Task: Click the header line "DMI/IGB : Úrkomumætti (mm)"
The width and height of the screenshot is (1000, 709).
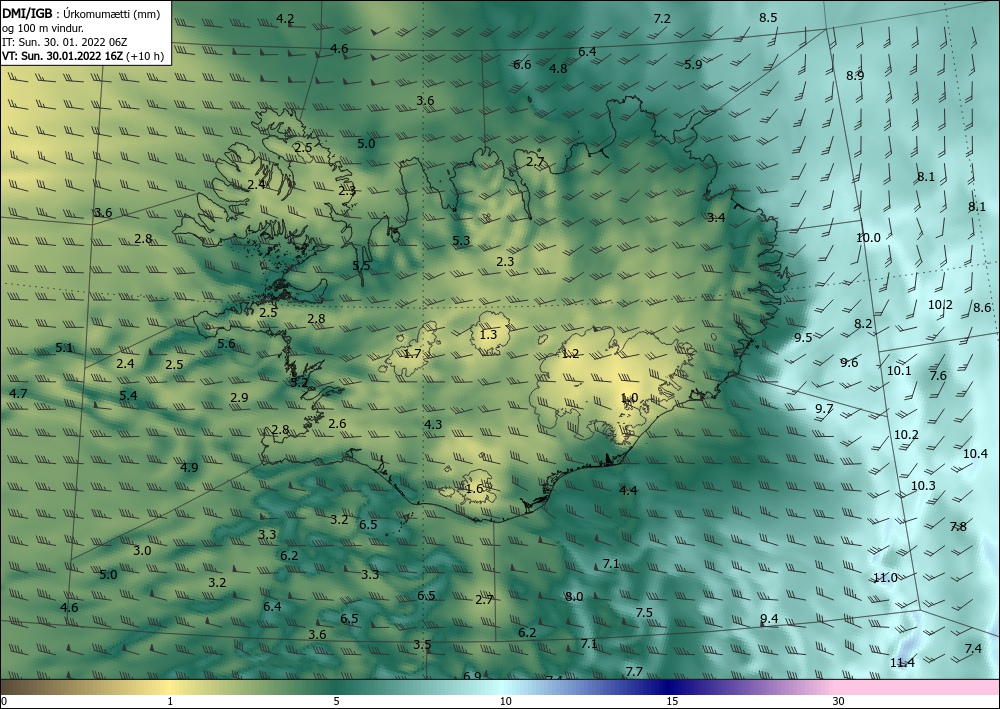Action: (81, 13)
